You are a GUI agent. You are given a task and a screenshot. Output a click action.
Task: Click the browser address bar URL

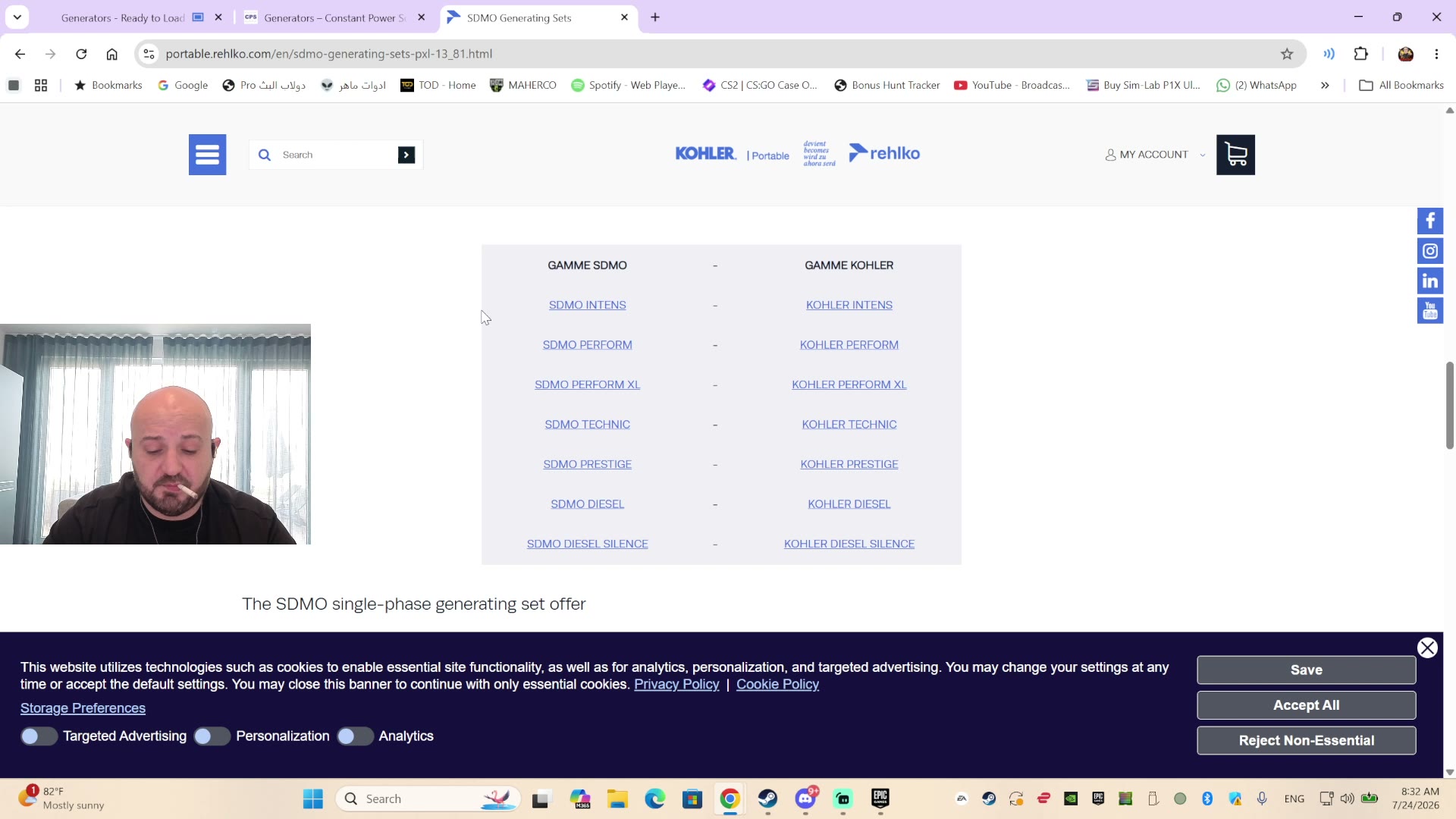329,54
